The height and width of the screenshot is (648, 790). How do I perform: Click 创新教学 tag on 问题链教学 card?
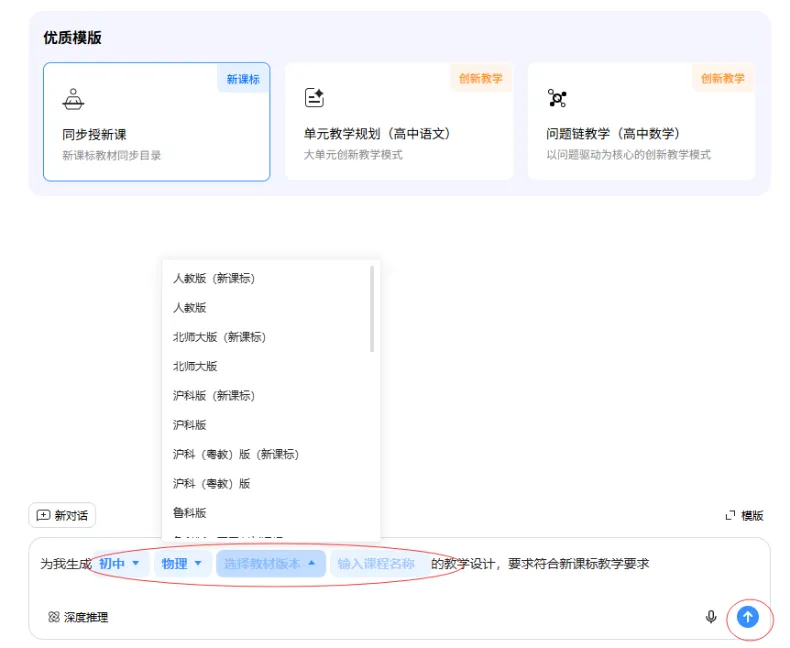pos(723,78)
